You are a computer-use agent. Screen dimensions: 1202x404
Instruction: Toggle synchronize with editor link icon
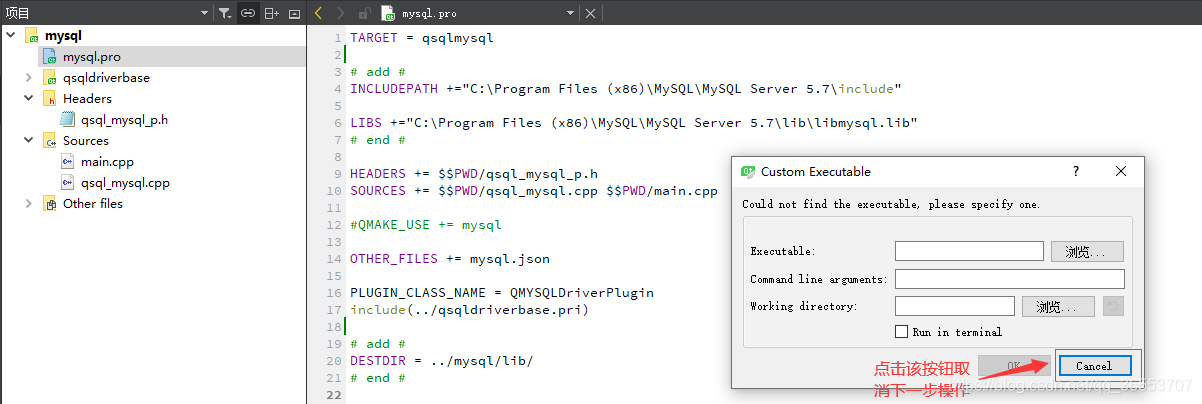click(x=248, y=13)
